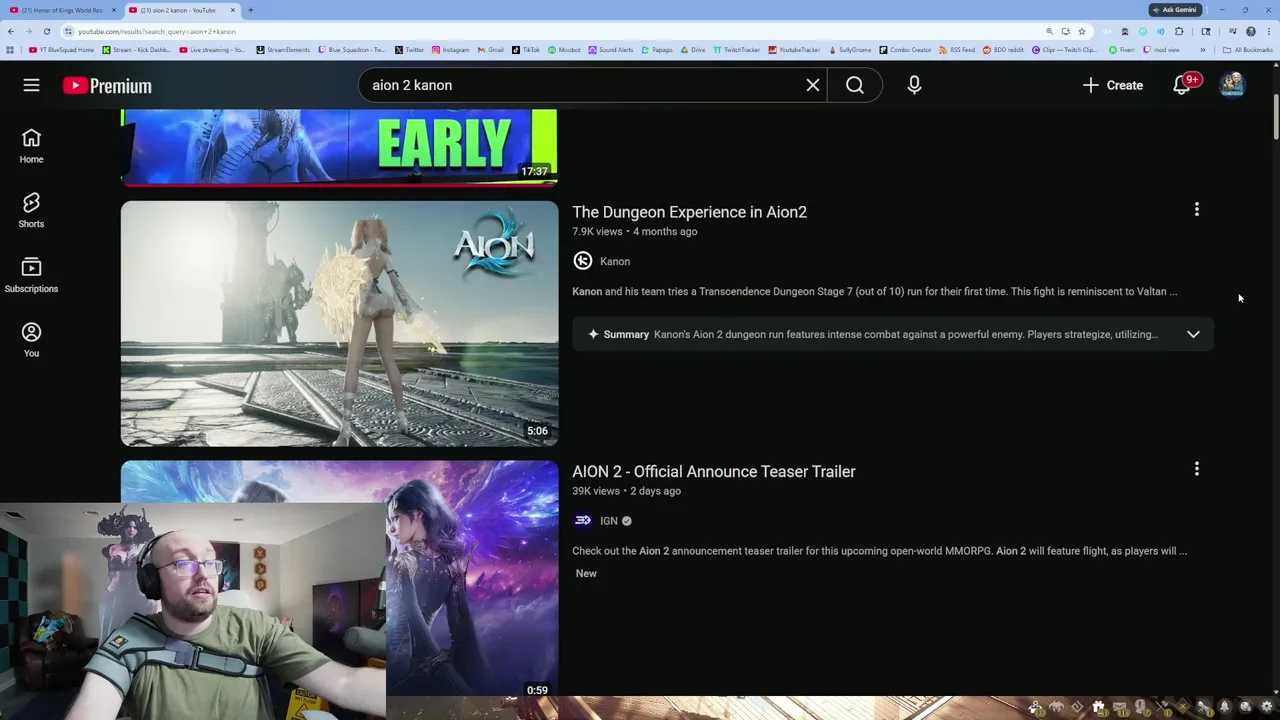This screenshot has width=1280, height=720.
Task: Open the Gmail bookmark
Action: point(491,50)
